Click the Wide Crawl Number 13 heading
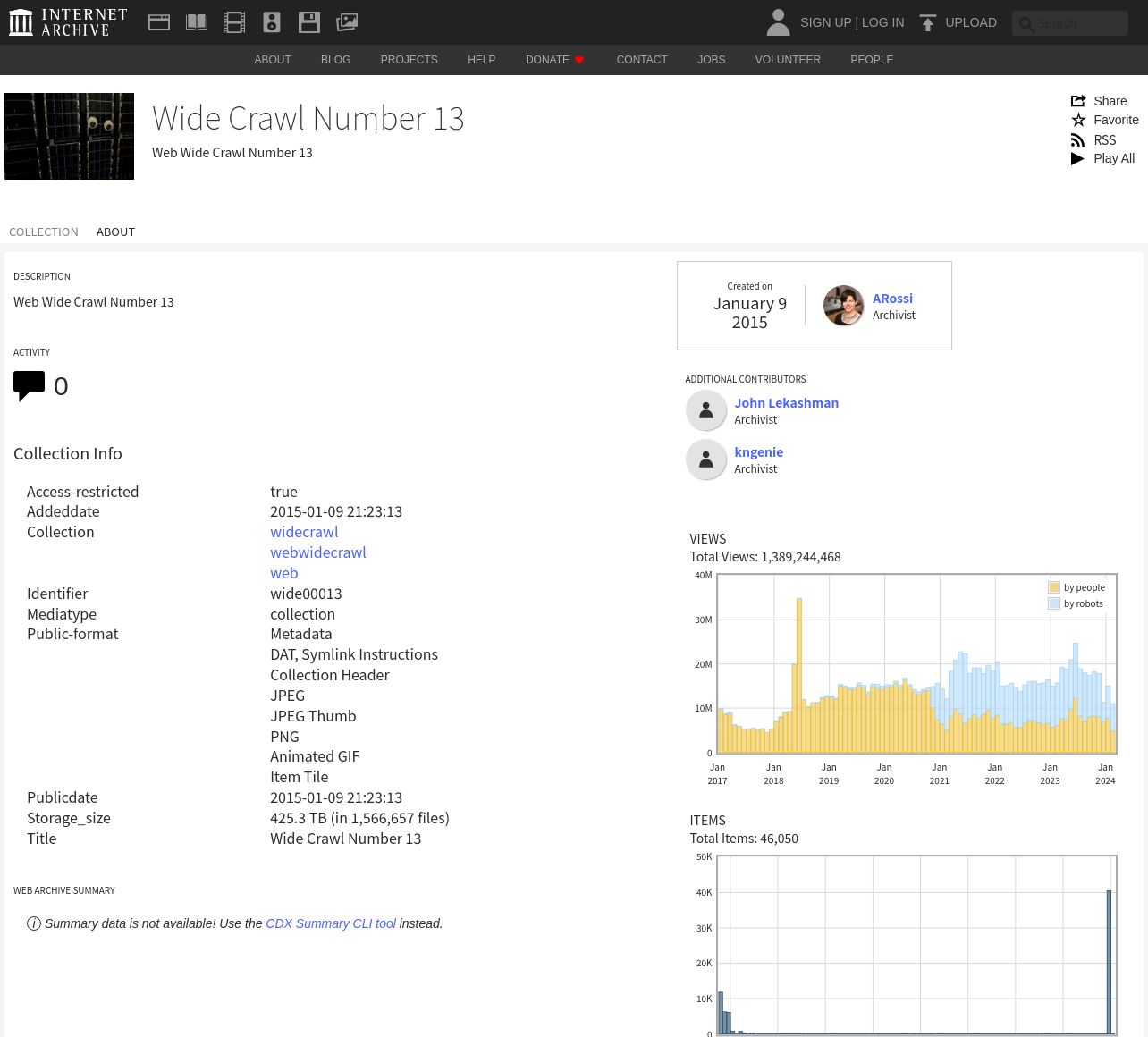1148x1037 pixels. coord(308,118)
